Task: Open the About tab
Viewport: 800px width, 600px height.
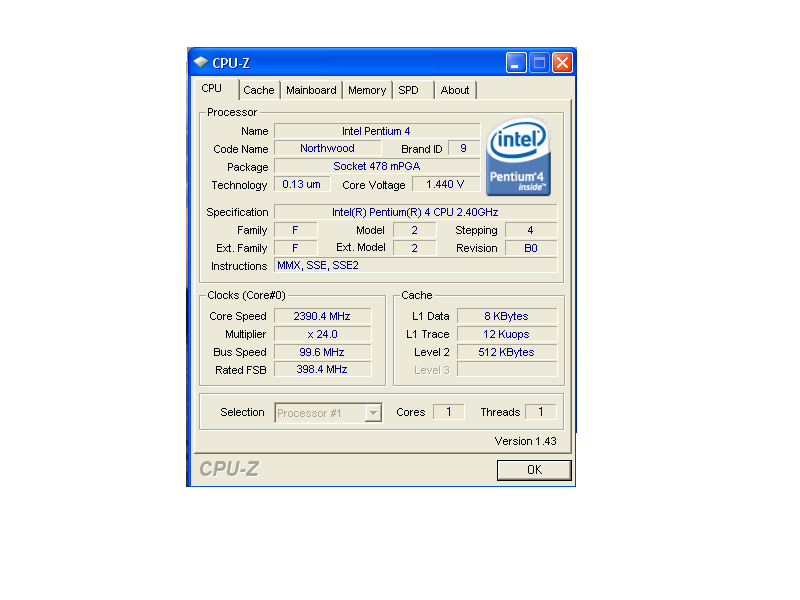Action: pos(455,90)
